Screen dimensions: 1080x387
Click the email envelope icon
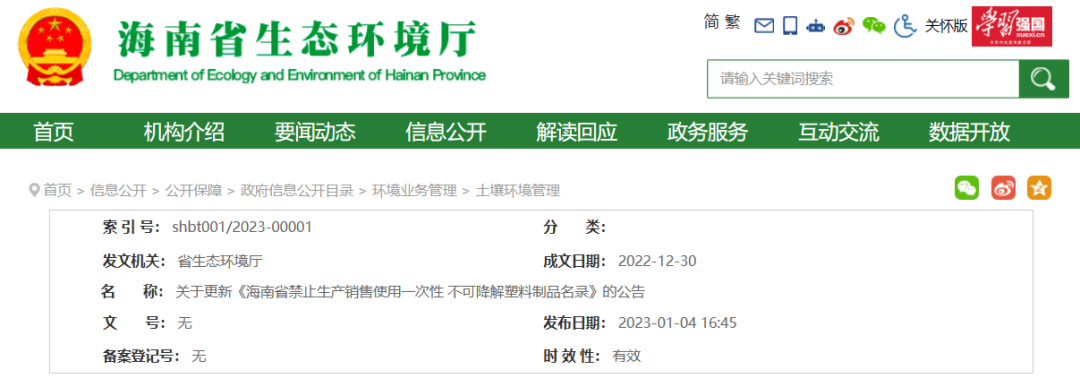click(x=765, y=26)
